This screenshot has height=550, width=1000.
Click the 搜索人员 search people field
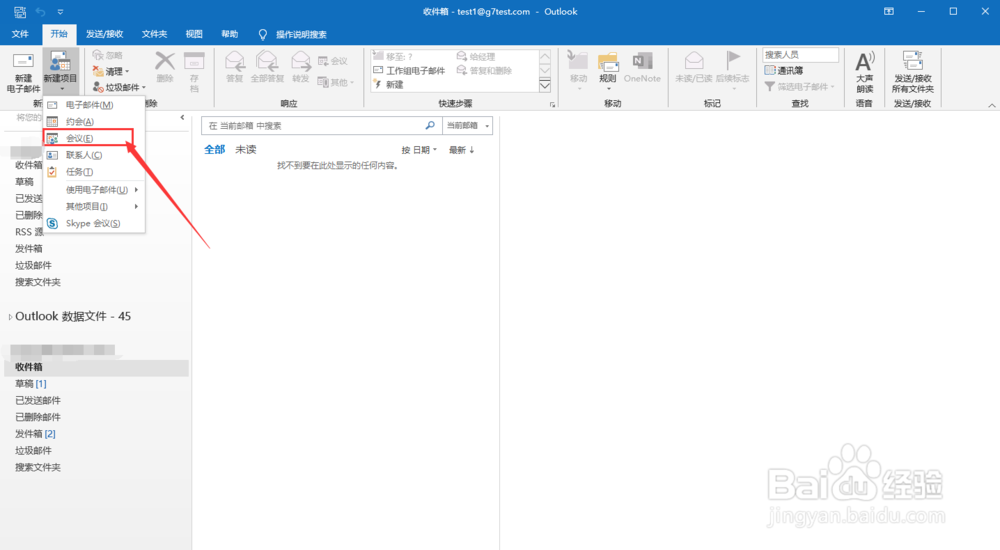tap(800, 55)
